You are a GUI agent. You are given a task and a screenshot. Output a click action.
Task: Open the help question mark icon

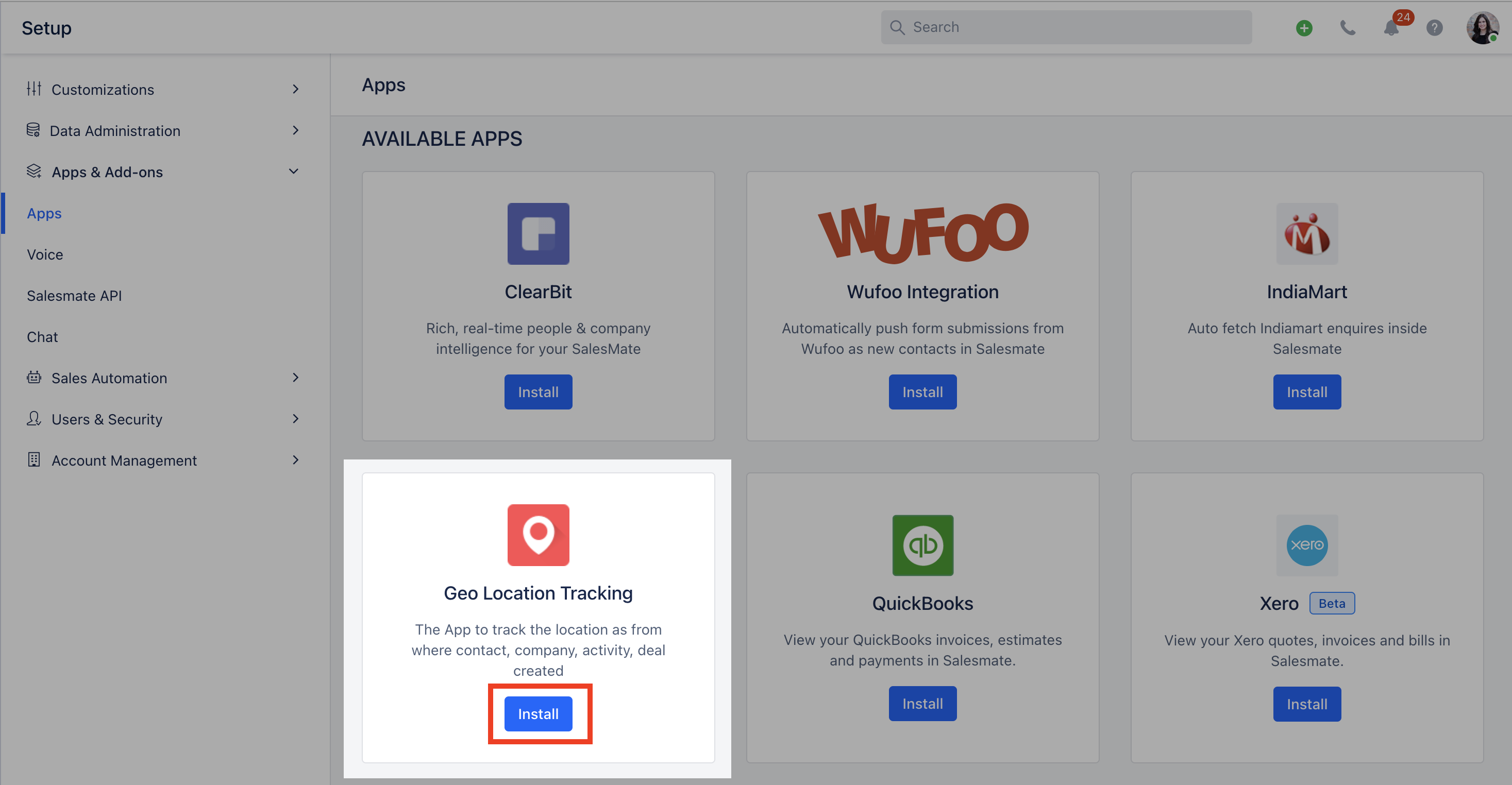[1434, 28]
